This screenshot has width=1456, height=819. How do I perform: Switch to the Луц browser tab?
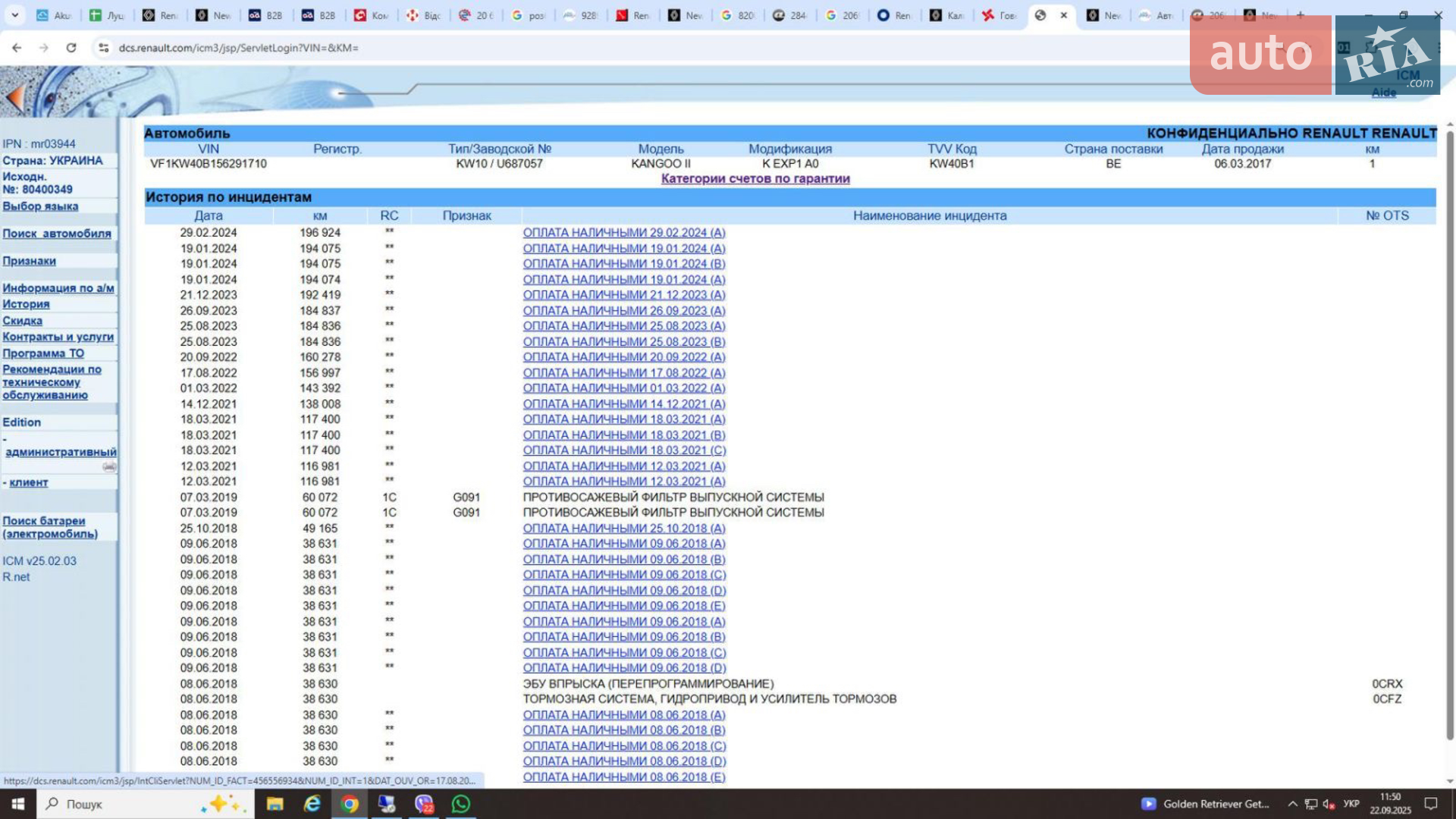[x=107, y=15]
